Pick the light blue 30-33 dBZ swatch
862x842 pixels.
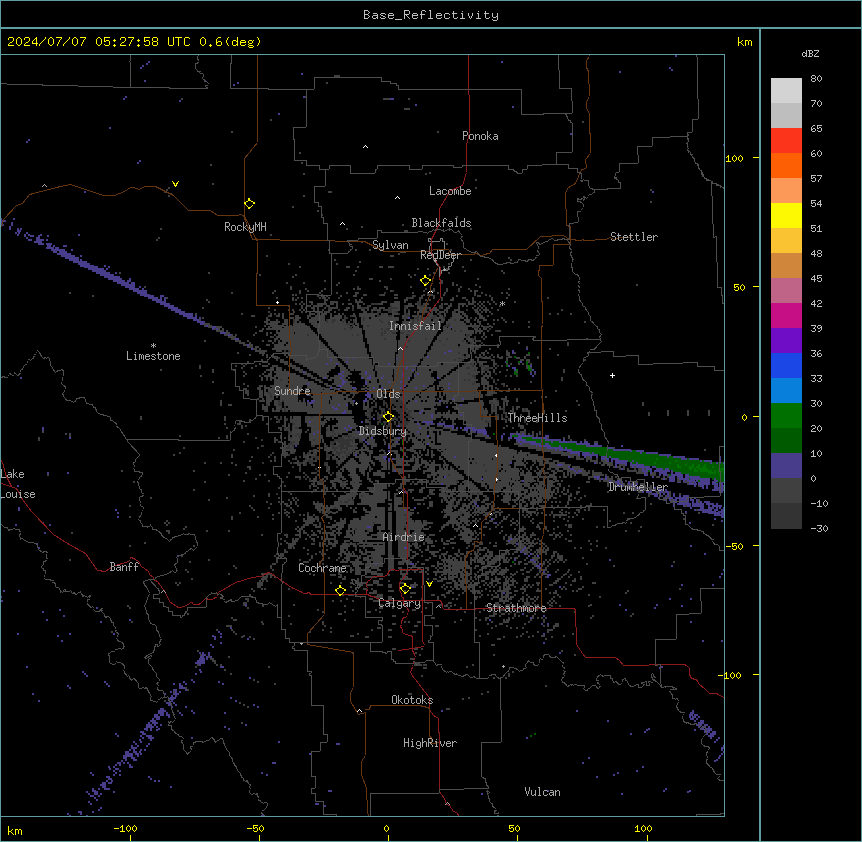(786, 391)
